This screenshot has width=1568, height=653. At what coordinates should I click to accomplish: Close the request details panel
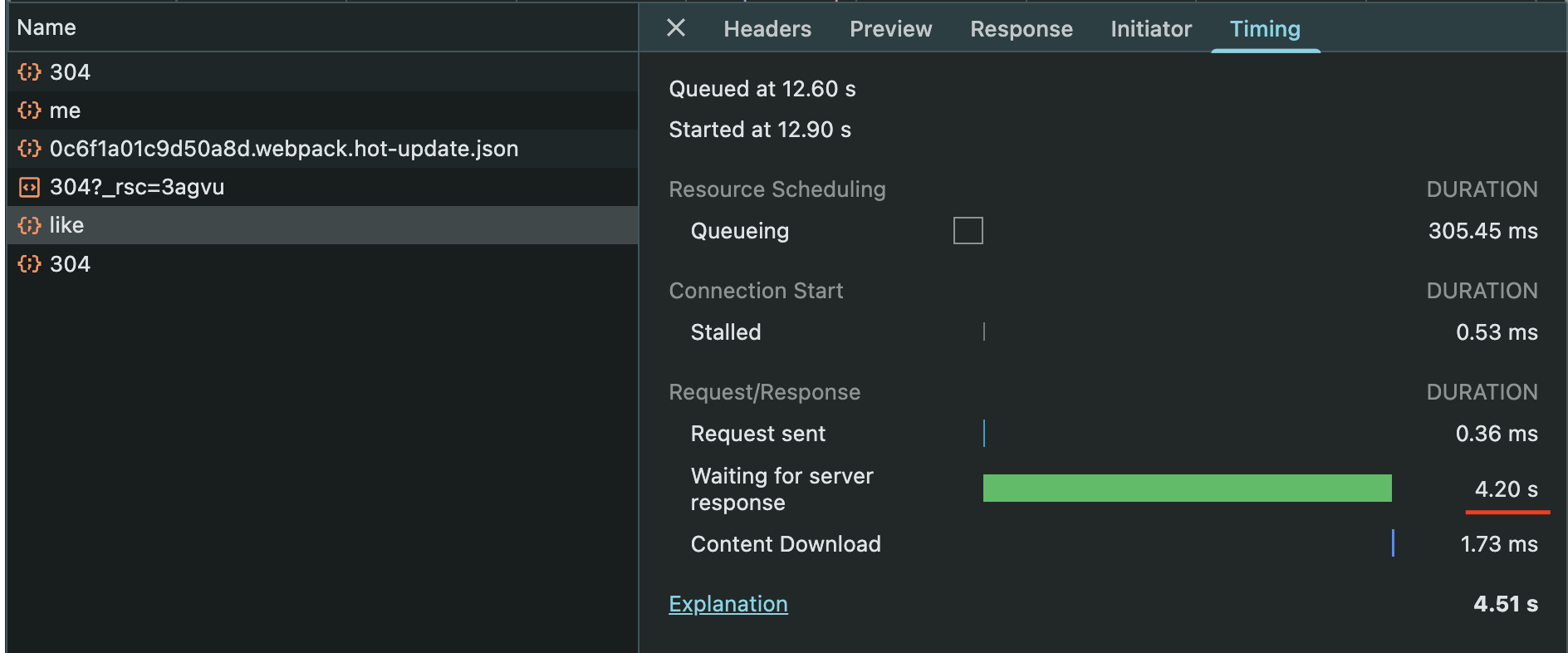tap(676, 28)
